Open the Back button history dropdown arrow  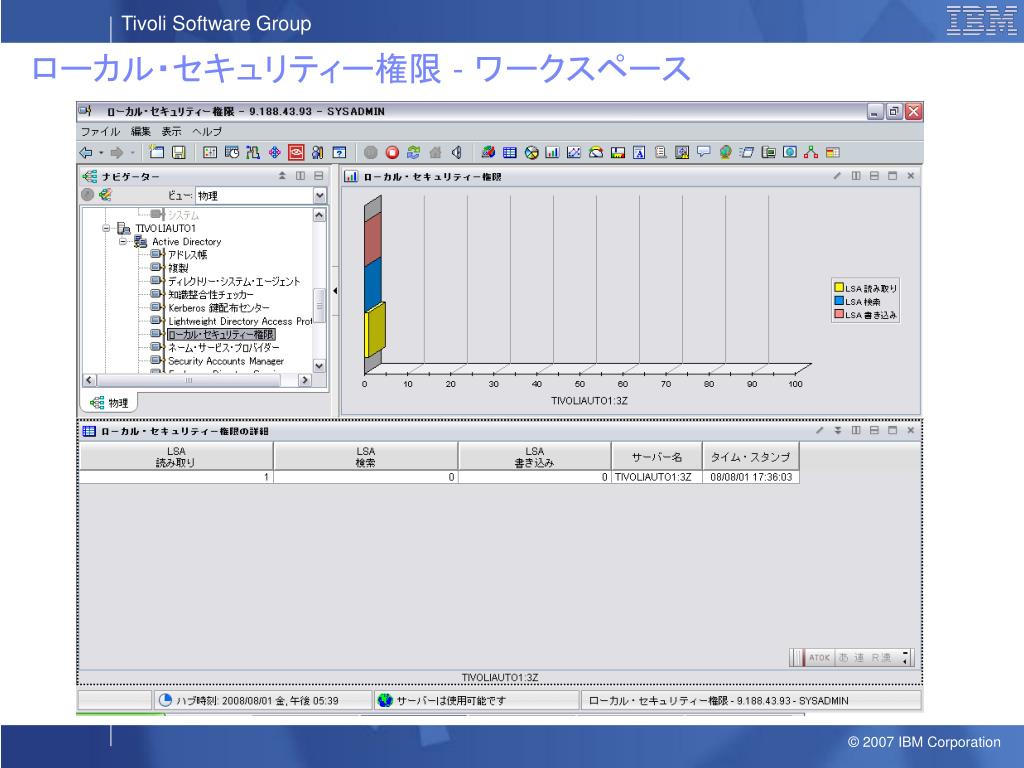(101, 153)
